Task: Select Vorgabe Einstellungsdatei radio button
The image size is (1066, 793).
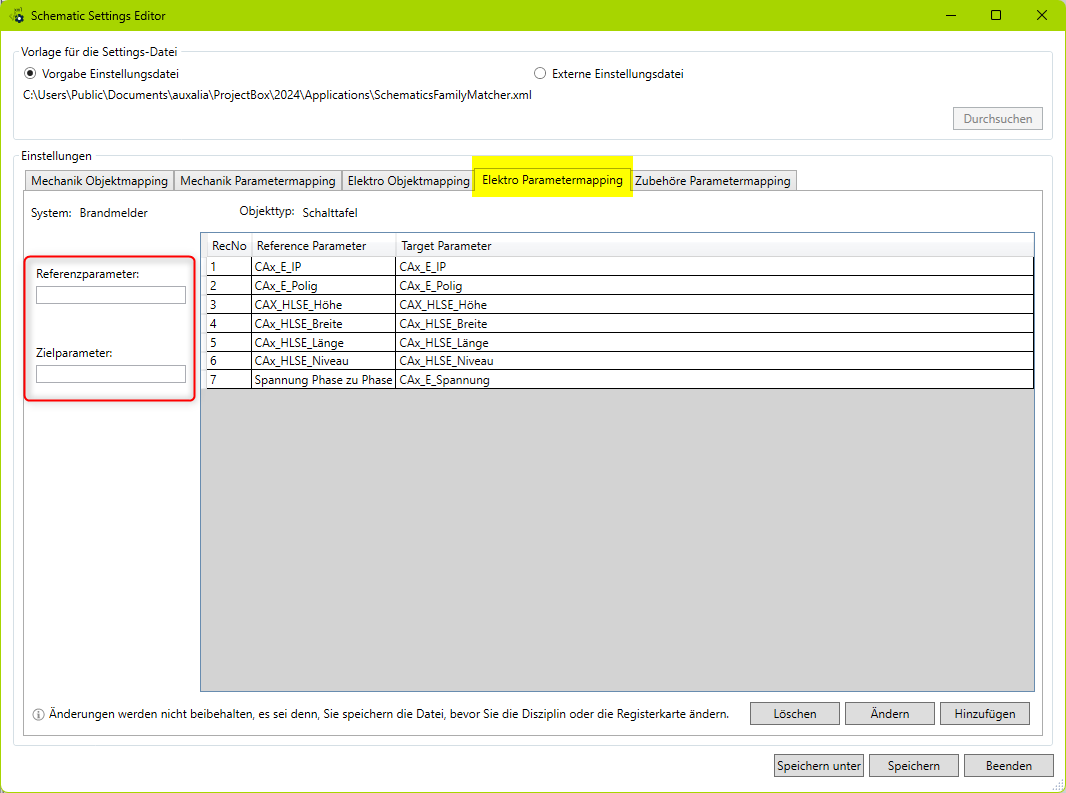Action: tap(30, 73)
